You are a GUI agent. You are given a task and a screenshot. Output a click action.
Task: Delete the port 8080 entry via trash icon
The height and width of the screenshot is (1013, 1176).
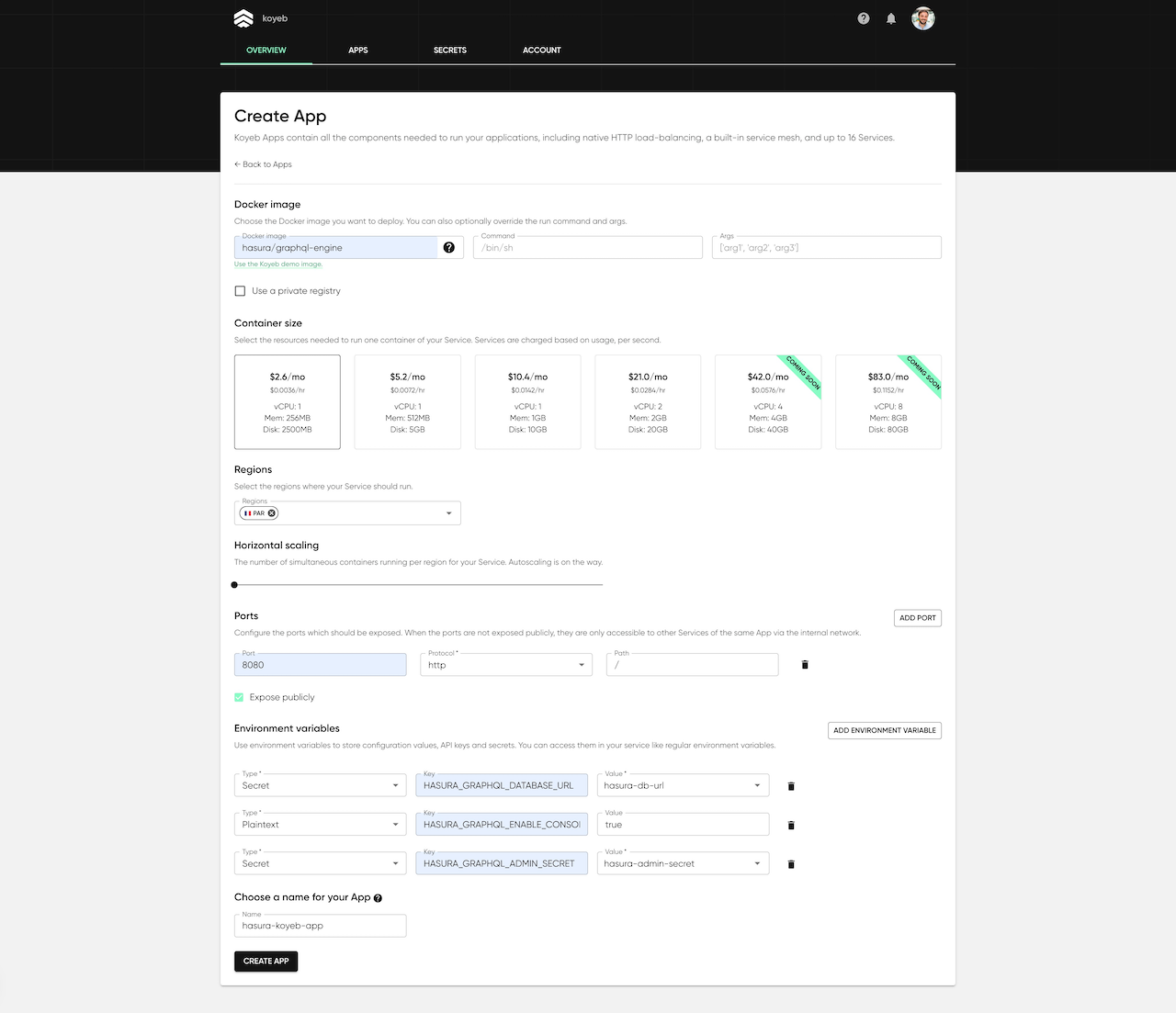[805, 665]
